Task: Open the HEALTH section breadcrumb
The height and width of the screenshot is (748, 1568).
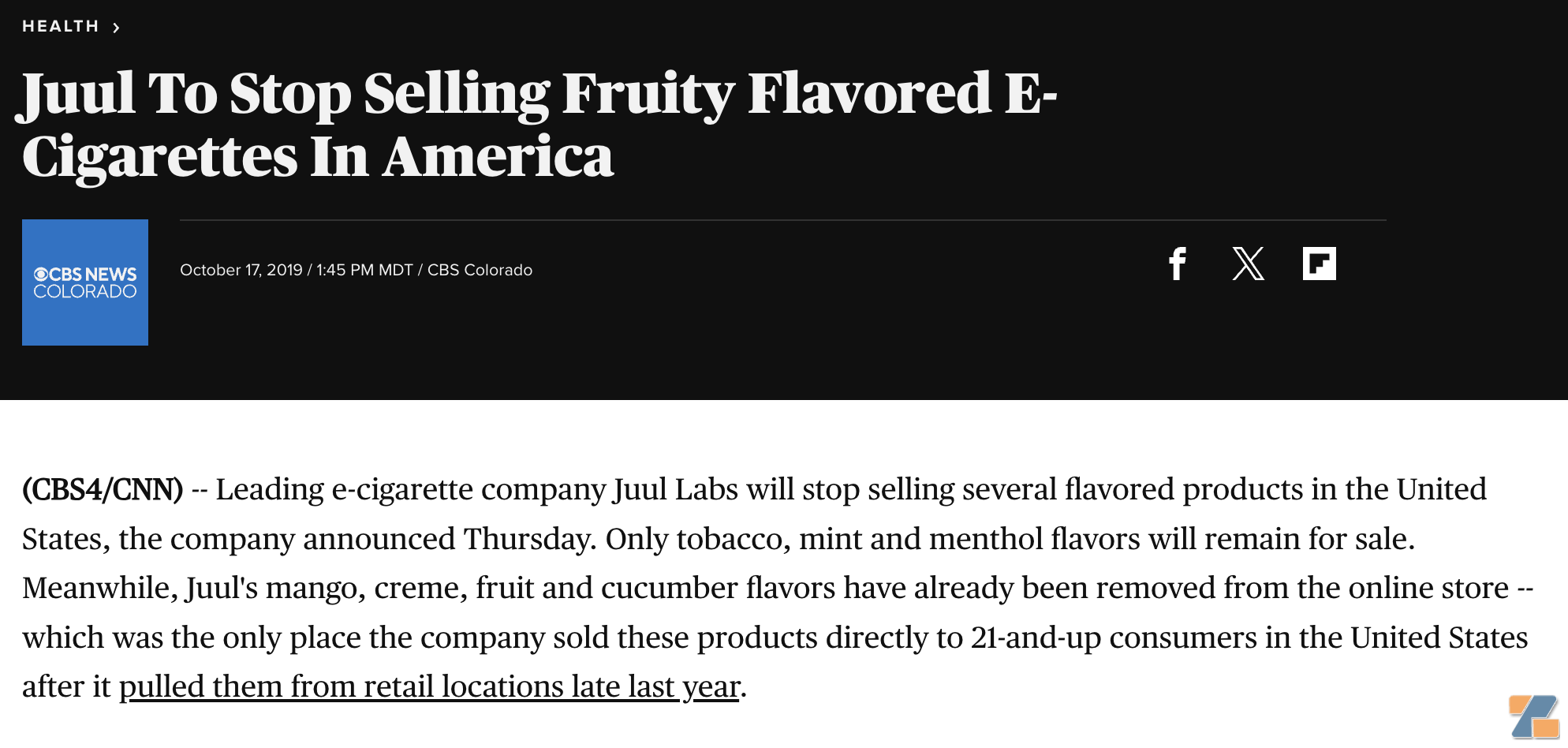Action: tap(60, 27)
